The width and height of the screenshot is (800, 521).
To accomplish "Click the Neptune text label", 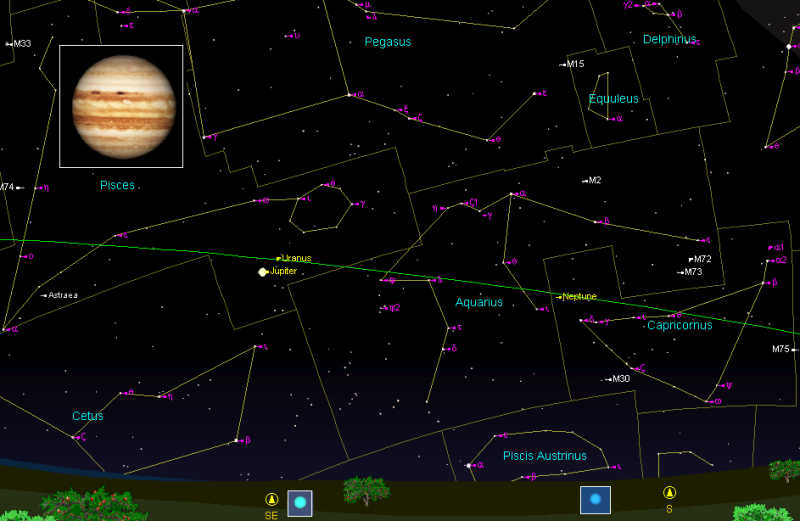I will pos(579,296).
